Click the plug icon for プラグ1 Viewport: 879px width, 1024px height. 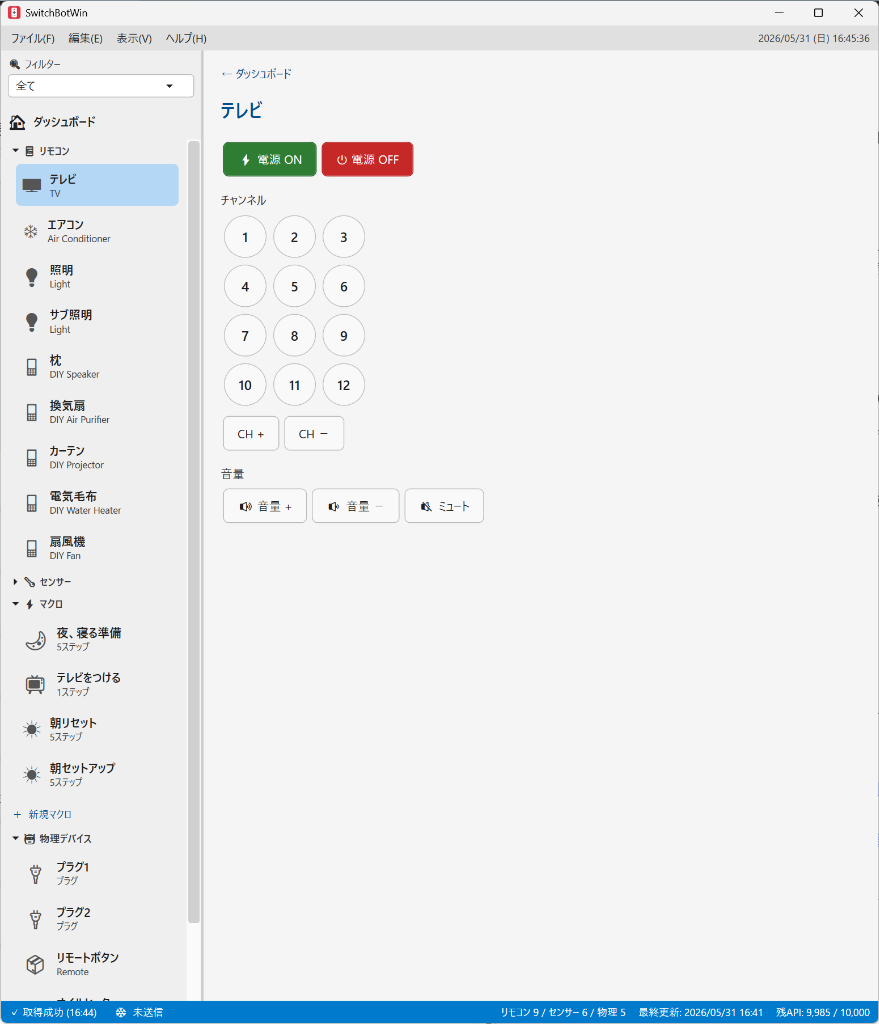[x=35, y=874]
